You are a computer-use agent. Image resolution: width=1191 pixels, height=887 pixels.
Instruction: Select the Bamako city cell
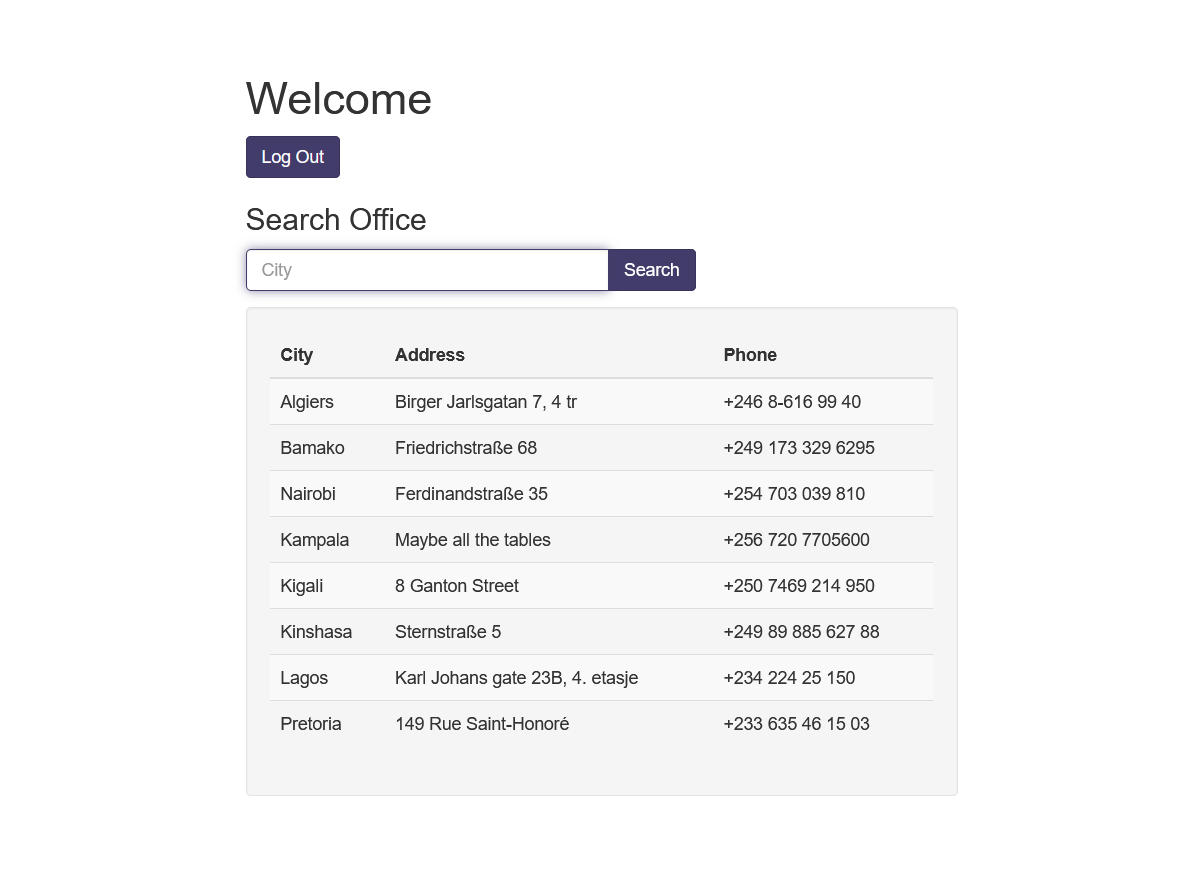[312, 448]
